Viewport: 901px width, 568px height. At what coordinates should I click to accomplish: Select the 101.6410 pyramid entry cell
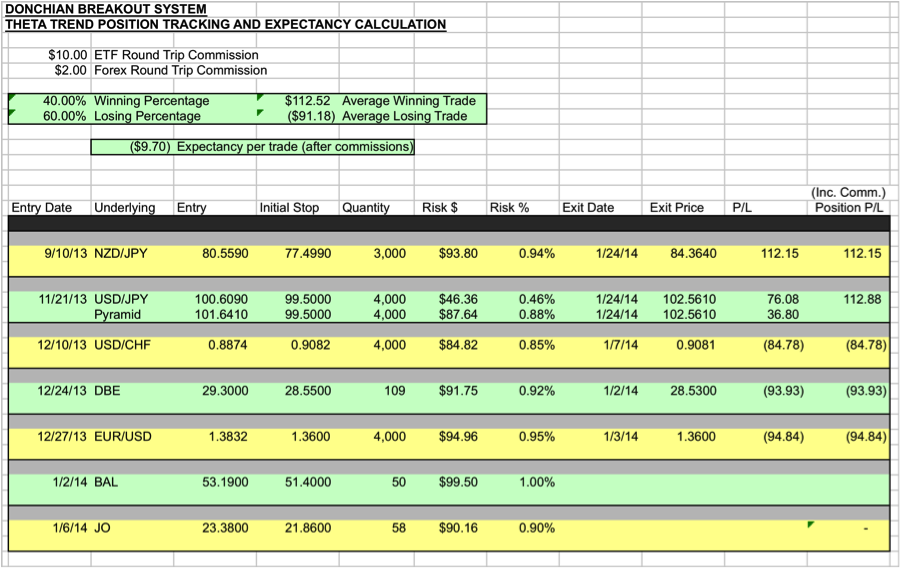(221, 314)
